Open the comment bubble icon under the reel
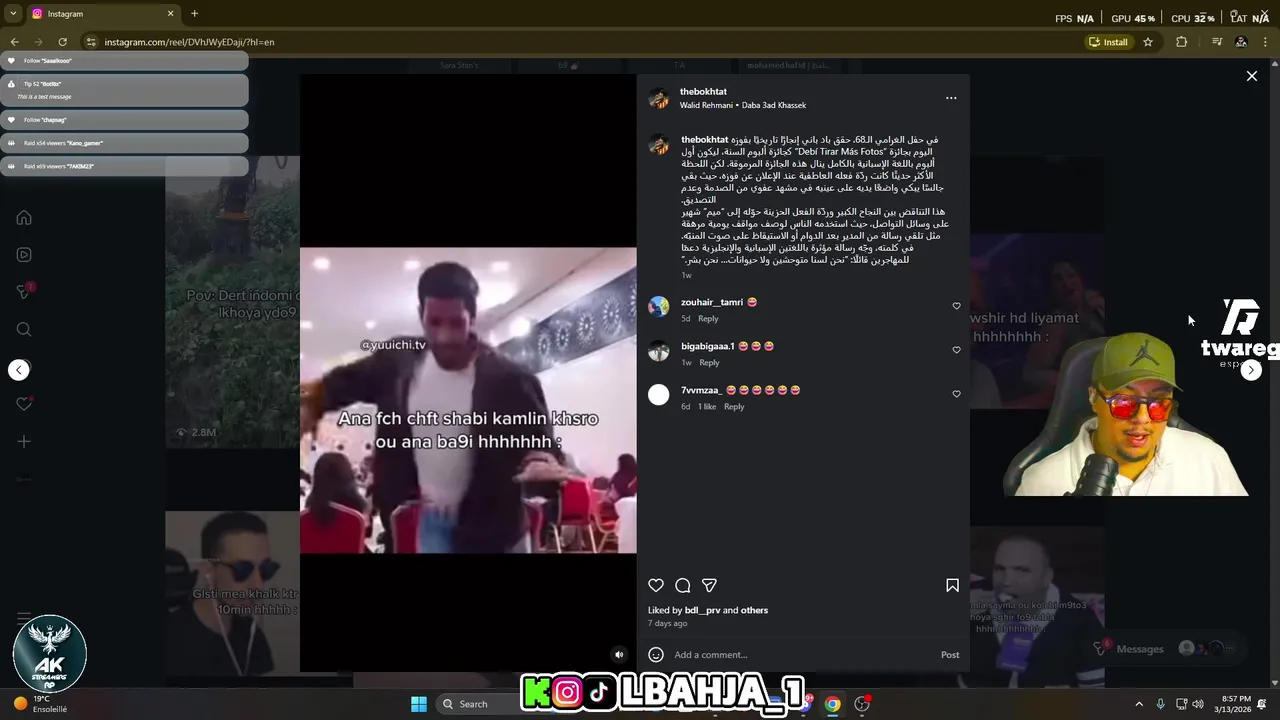Screen dimensions: 1280x720 [x=682, y=585]
